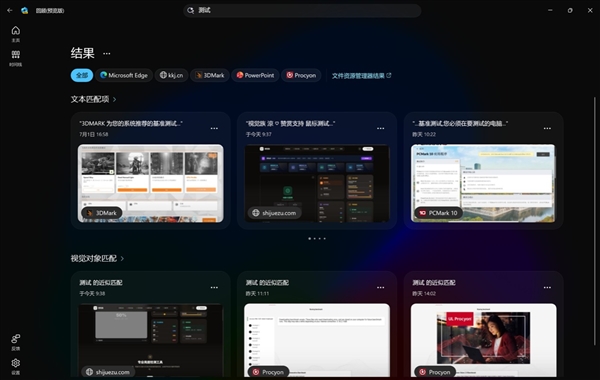Open the UL Procyon woman image thumbnail
The width and height of the screenshot is (600, 380).
point(484,340)
